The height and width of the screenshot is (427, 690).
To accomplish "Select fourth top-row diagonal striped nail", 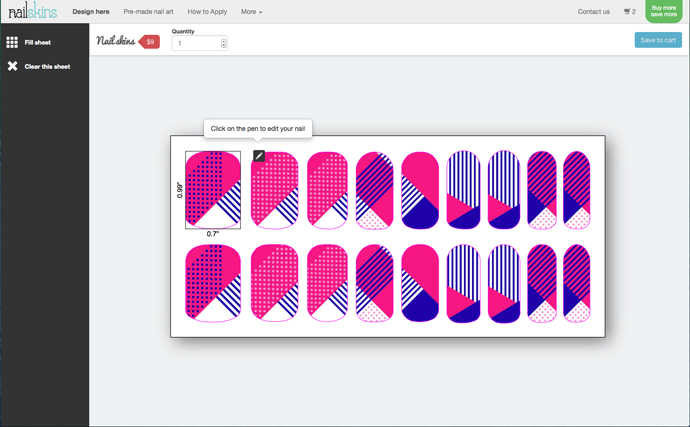I will tap(374, 190).
